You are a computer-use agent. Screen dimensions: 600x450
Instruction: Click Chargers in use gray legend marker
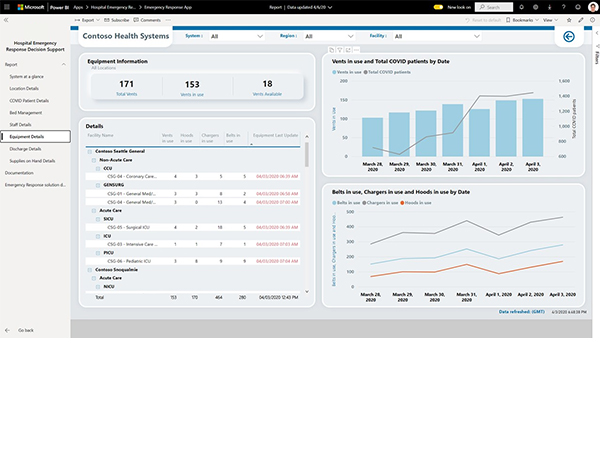coord(364,203)
